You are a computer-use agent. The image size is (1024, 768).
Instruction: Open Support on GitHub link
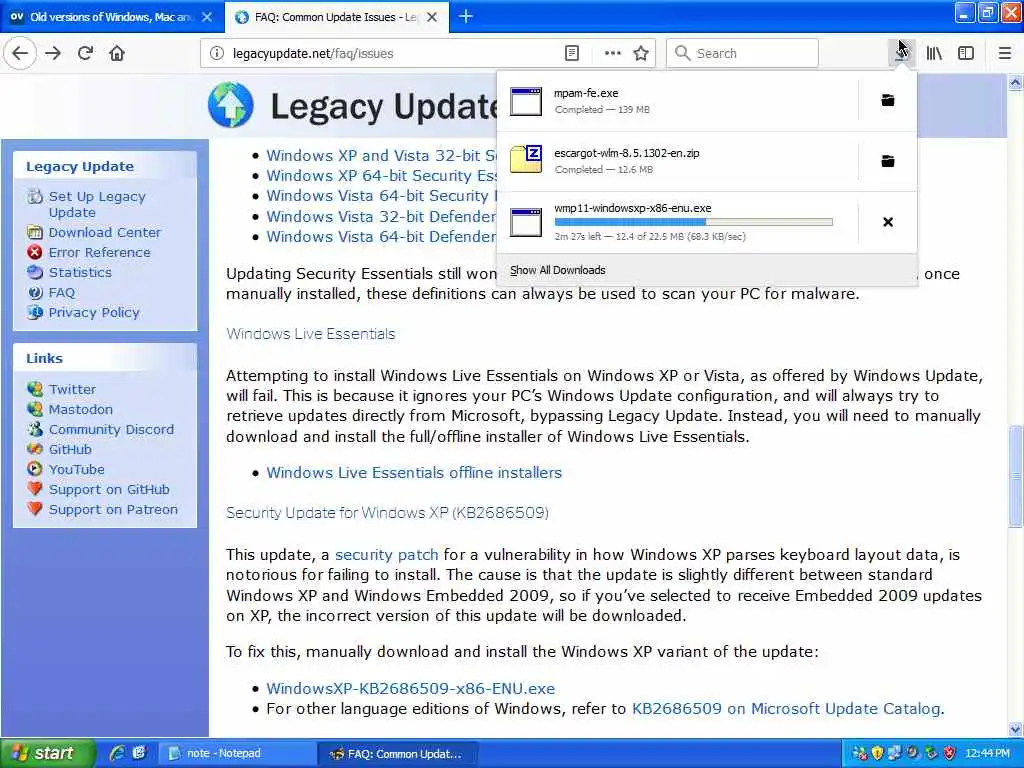pyautogui.click(x=109, y=490)
